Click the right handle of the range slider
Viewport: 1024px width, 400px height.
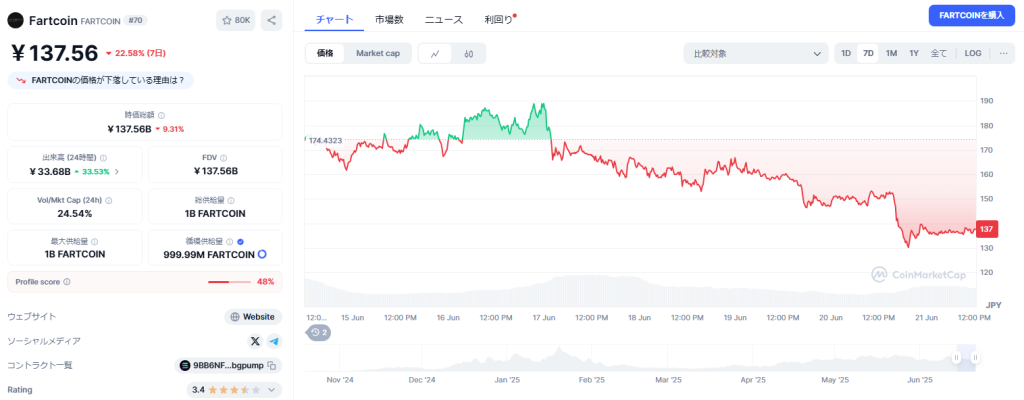[973, 357]
